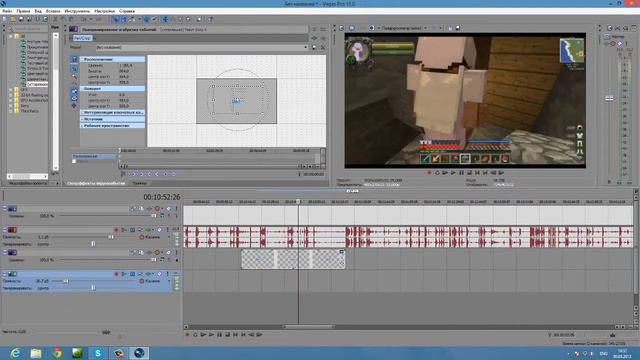640x360 pixels.
Task: Solo the red audio track
Action: (167, 230)
